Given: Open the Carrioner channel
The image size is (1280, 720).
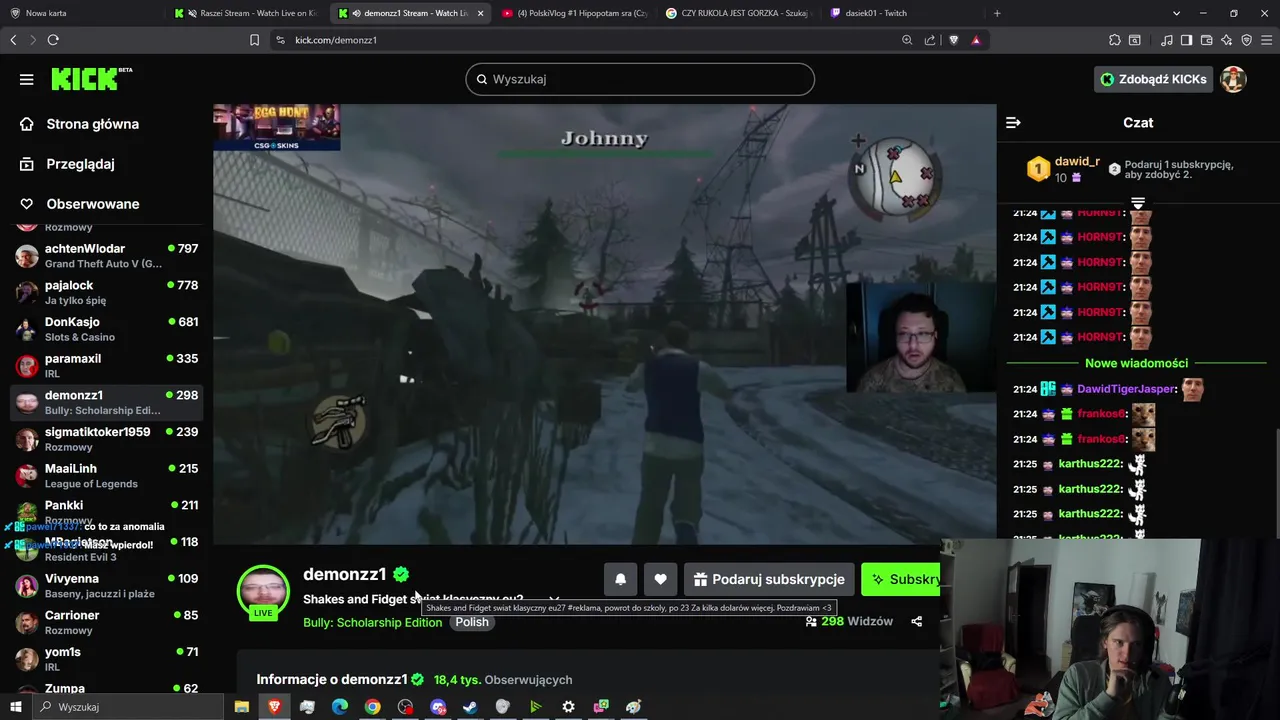Looking at the screenshot, I should pos(106,622).
